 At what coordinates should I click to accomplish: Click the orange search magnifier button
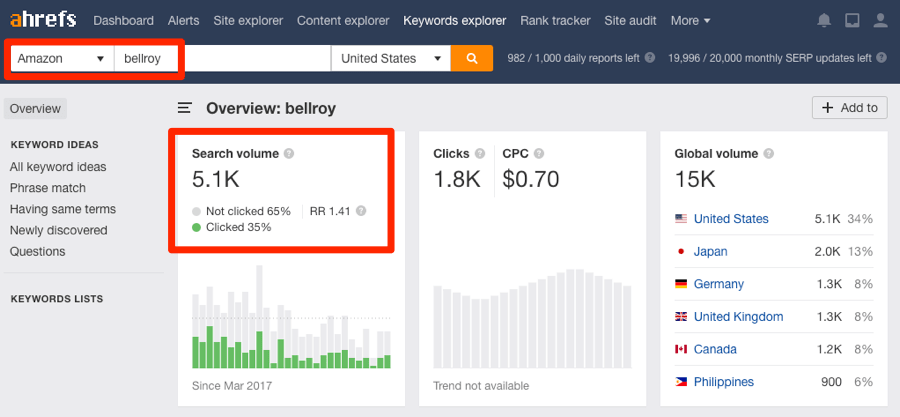pyautogui.click(x=472, y=59)
